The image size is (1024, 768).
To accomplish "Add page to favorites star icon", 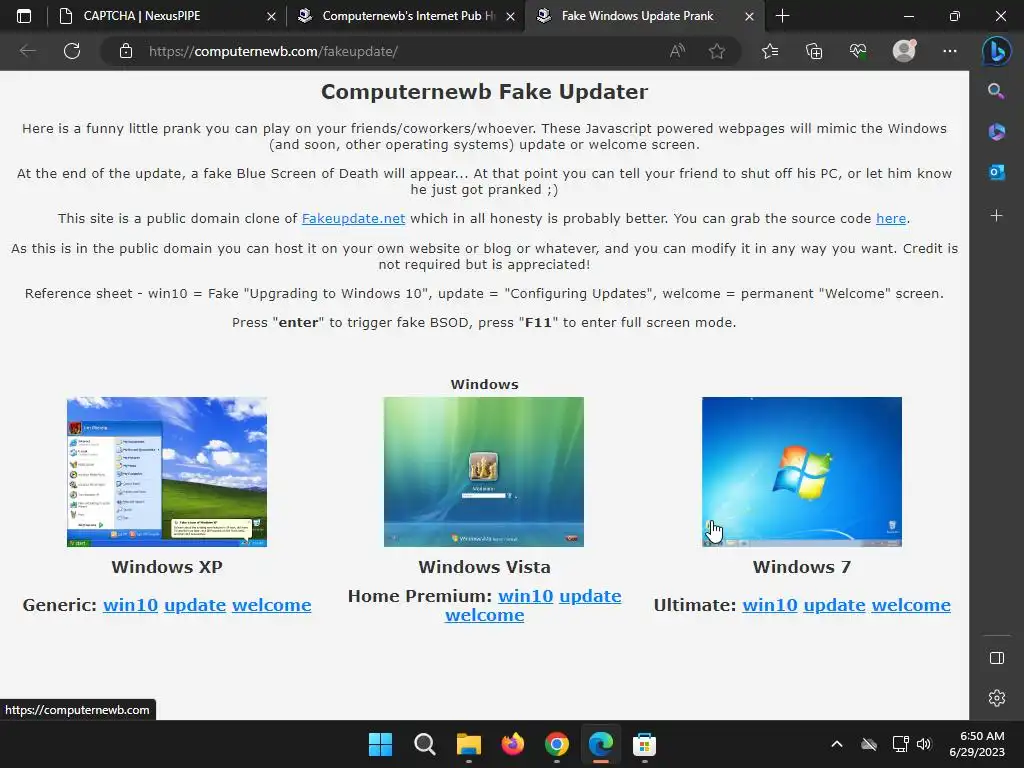I will (x=717, y=51).
